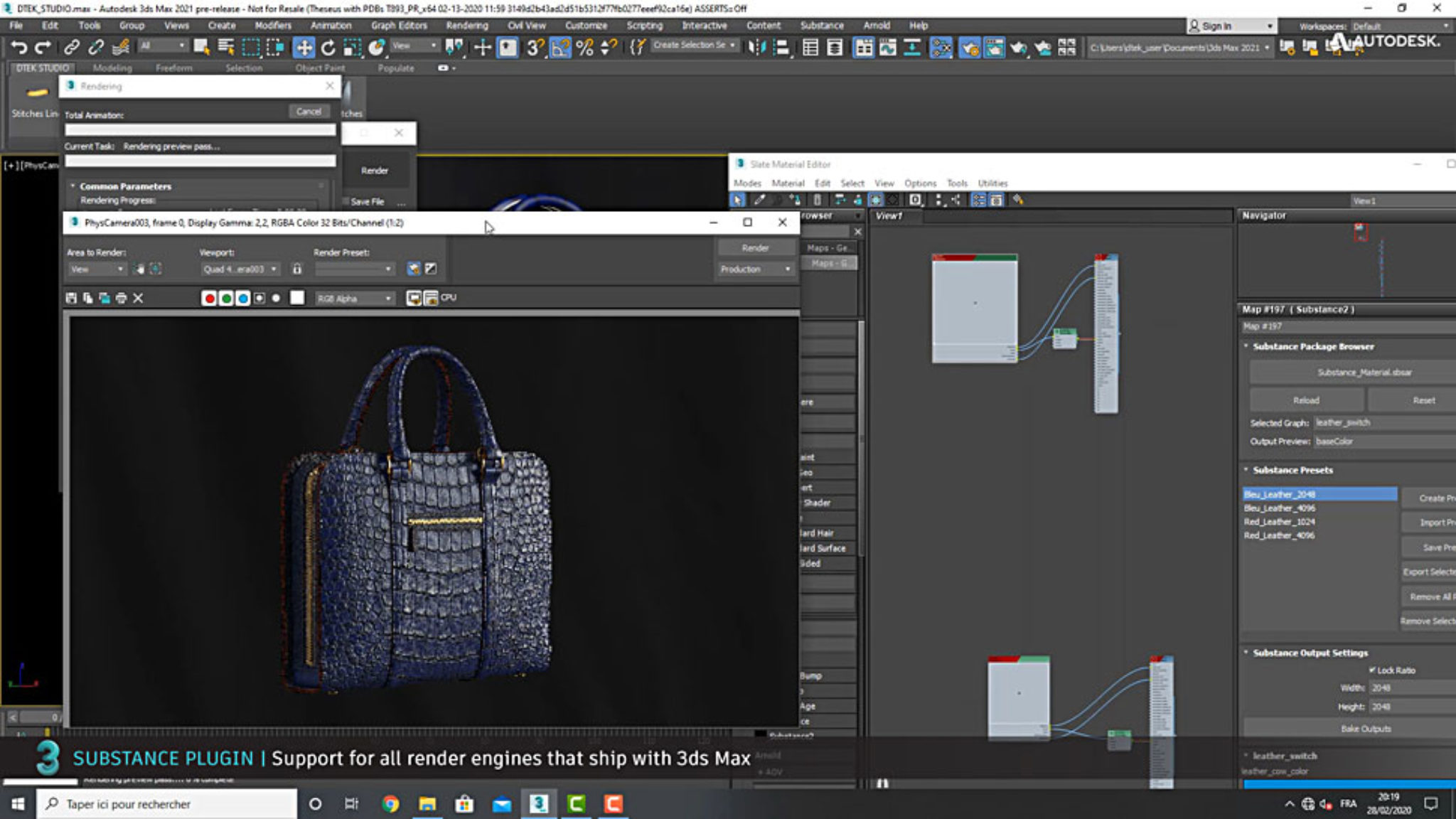Open the Production render mode dropdown
The image size is (1456, 819).
point(755,269)
